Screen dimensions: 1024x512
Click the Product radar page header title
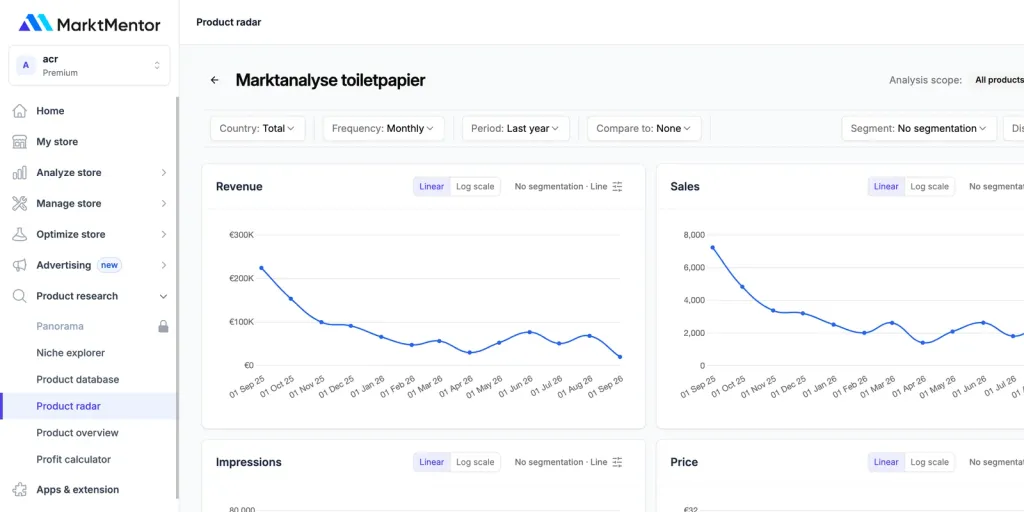(229, 22)
